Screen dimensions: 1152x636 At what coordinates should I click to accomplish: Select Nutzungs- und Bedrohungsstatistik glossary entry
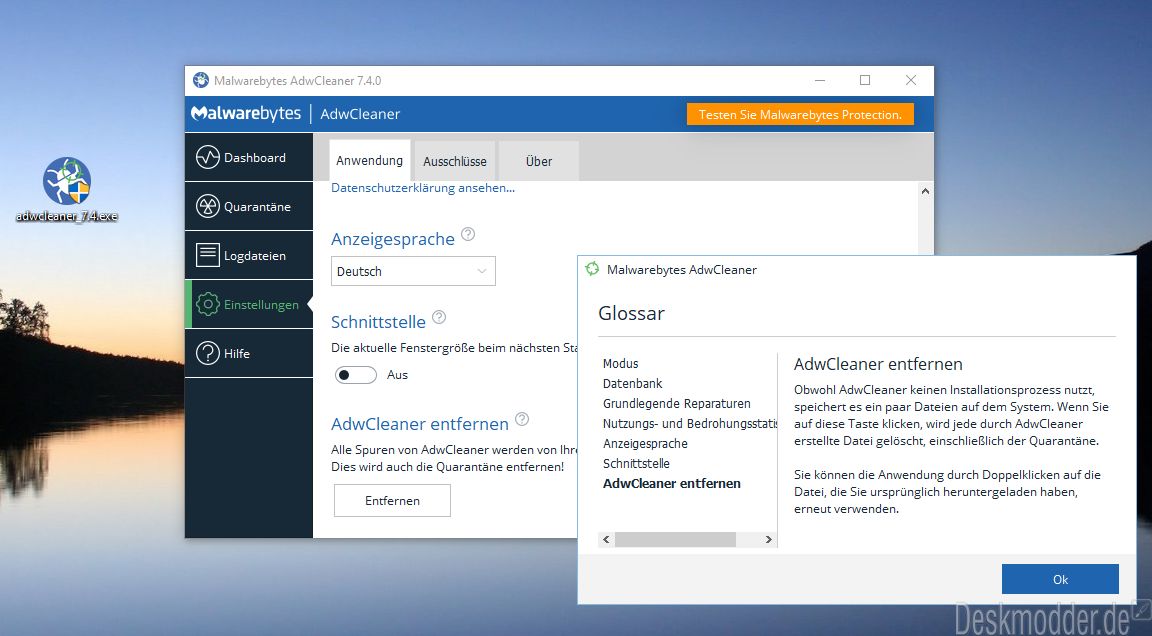689,423
